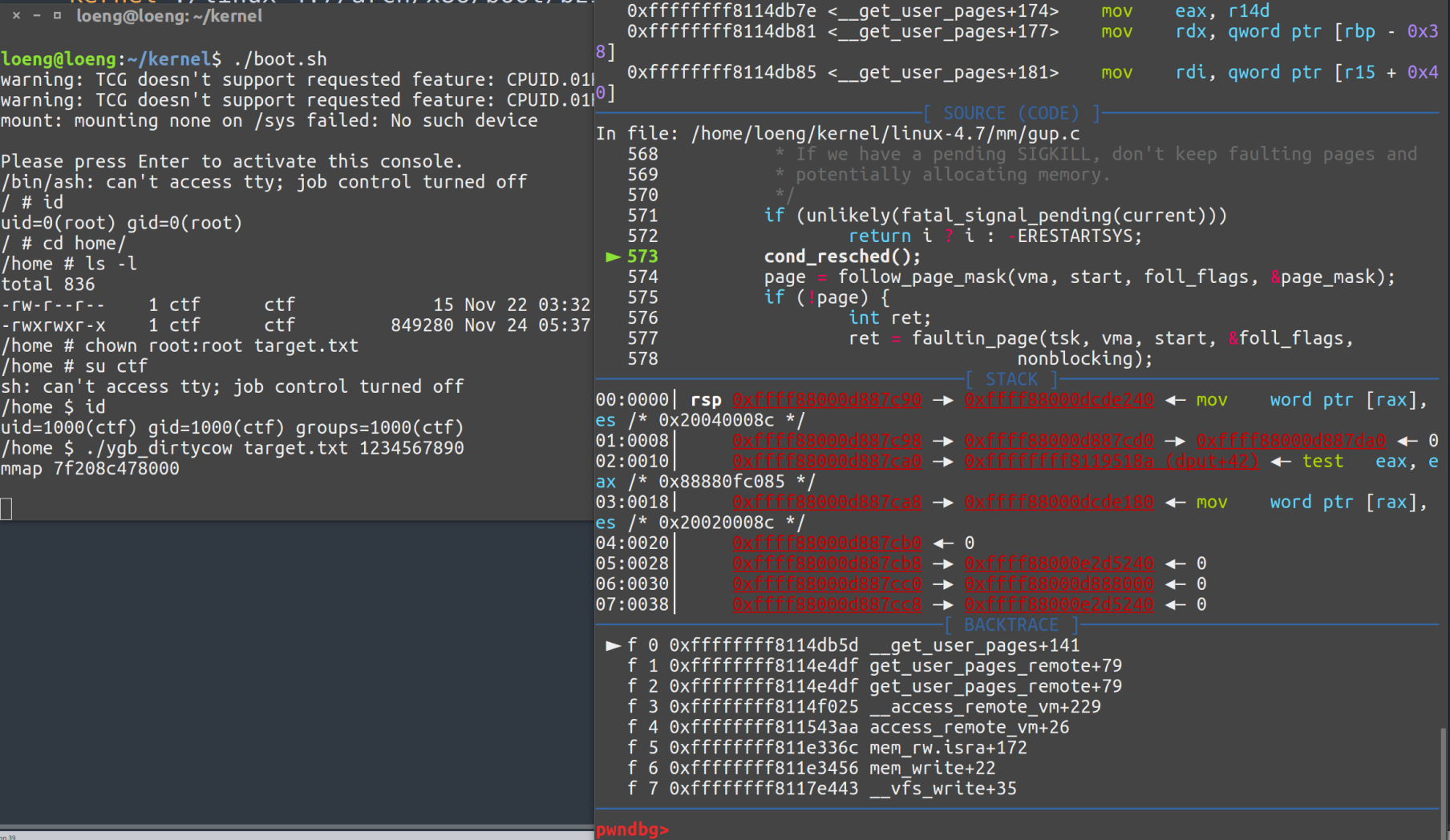Image resolution: width=1450 pixels, height=840 pixels.
Task: Minimize the kernel terminal window
Action: (x=37, y=15)
